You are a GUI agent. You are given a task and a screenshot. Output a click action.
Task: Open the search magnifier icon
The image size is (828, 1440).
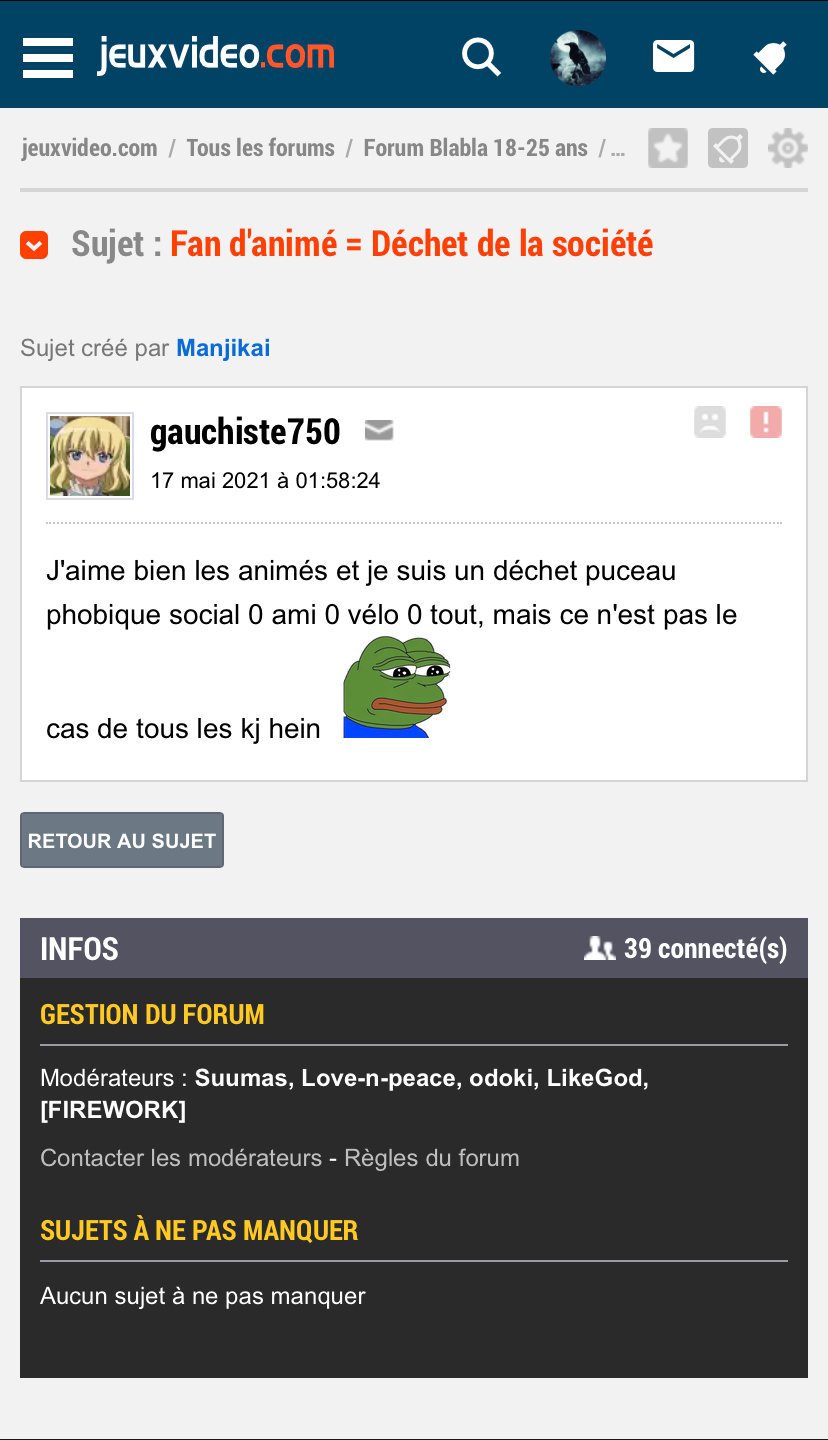click(x=481, y=57)
